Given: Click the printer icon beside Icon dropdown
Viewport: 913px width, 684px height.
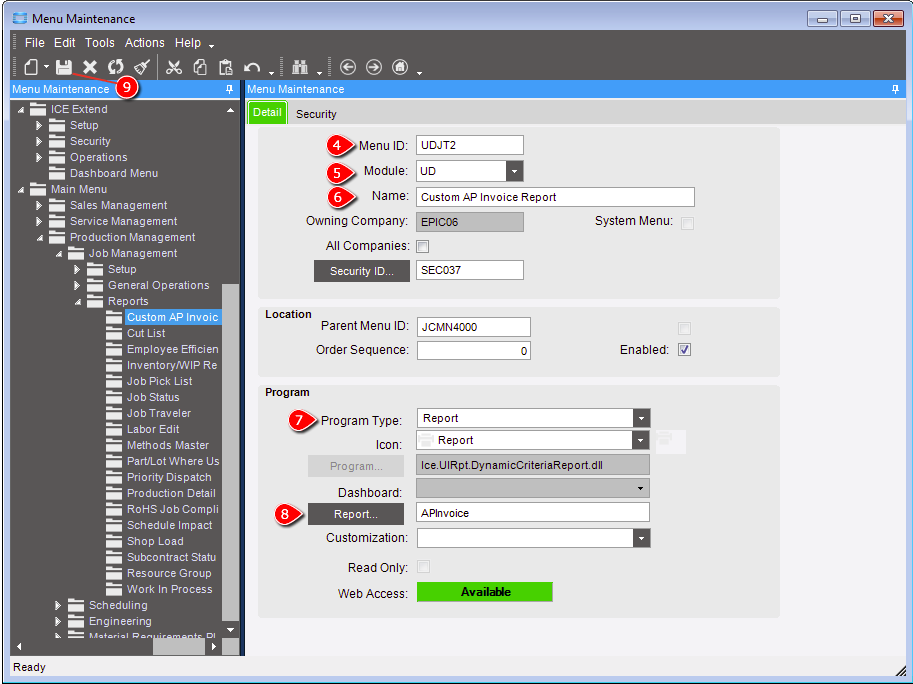Looking at the screenshot, I should tap(670, 441).
